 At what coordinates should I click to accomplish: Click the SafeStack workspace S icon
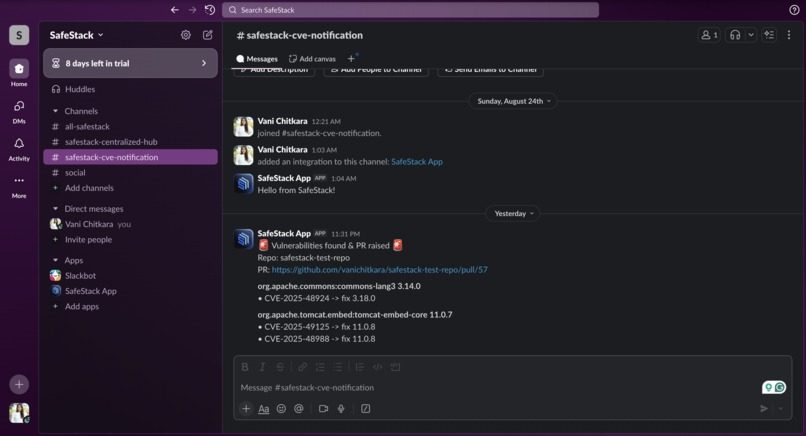19,35
